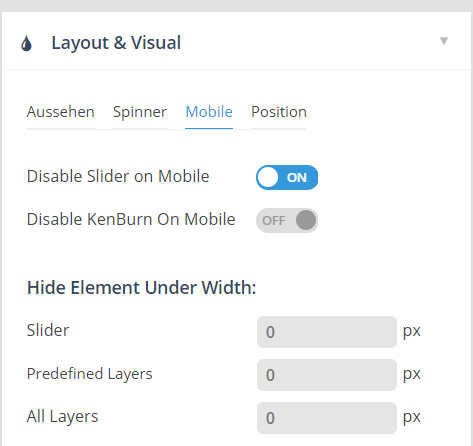The height and width of the screenshot is (446, 473).
Task: Enable the Disable KenBurn On Mobile toggle
Action: click(x=287, y=220)
